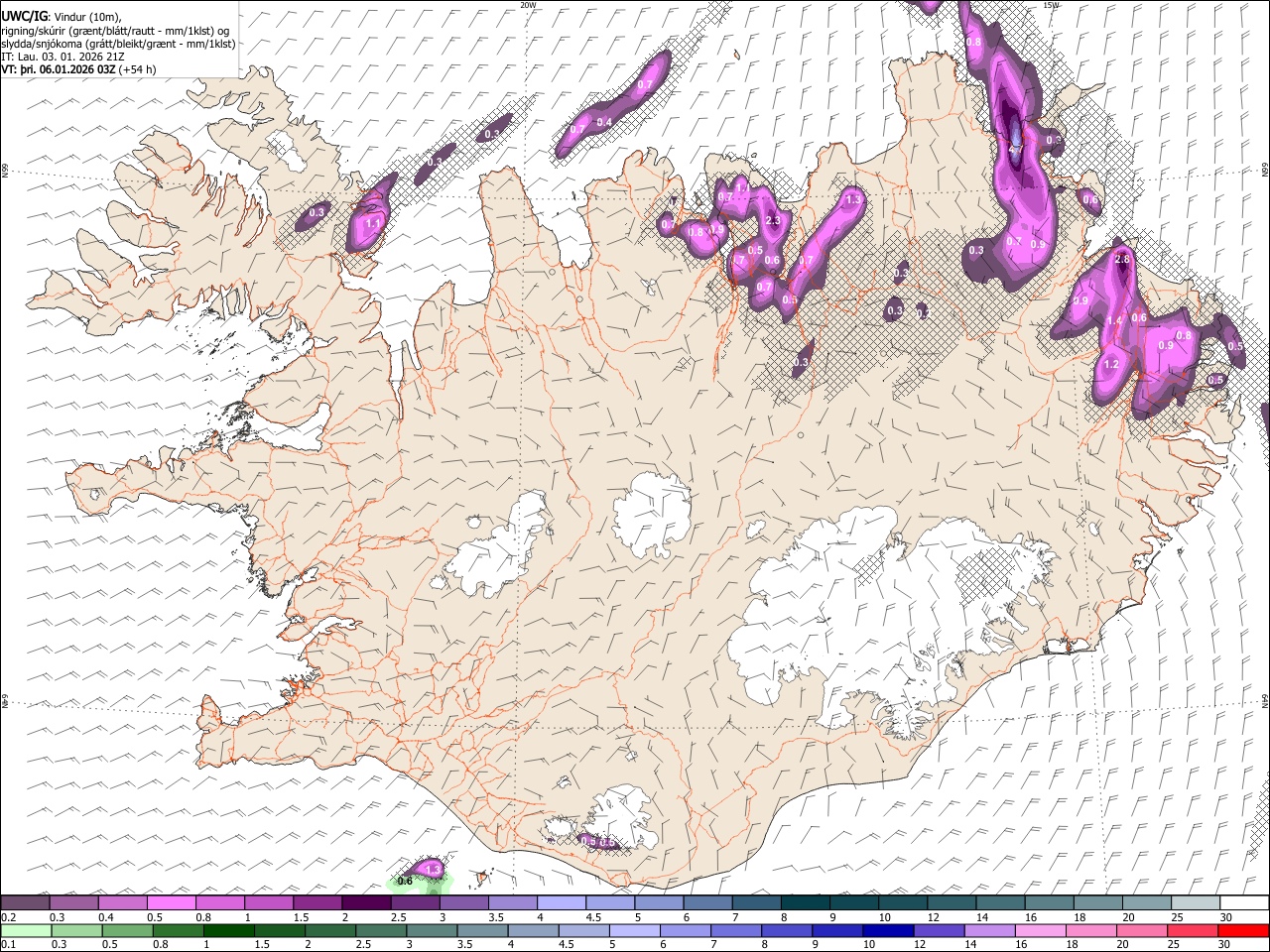Image resolution: width=1270 pixels, height=952 pixels.
Task: Pick the light lavender swatch between 4 and 4.5, top scale
Action: tap(561, 903)
